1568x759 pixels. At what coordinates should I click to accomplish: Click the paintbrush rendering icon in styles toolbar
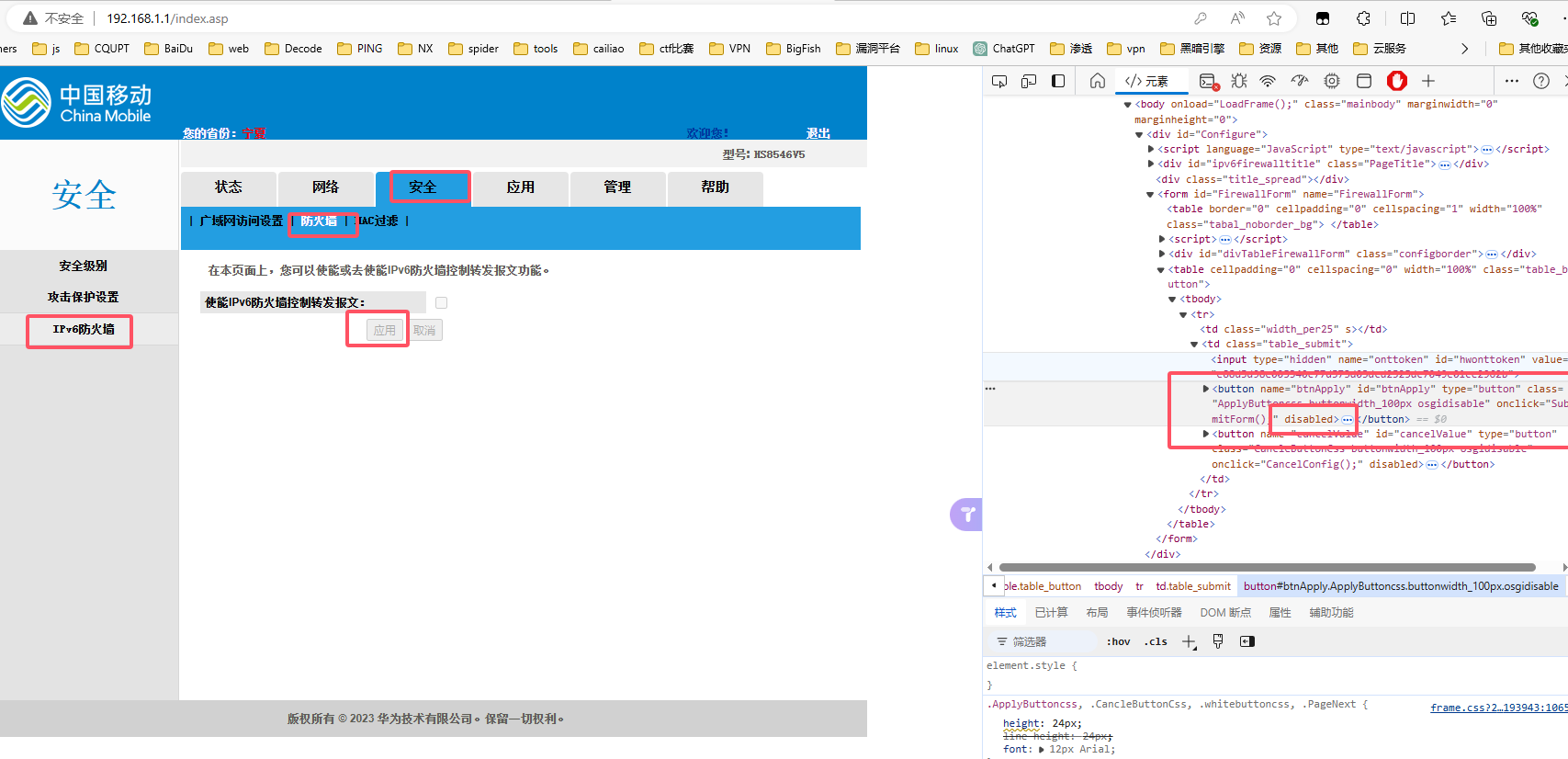(x=1218, y=641)
